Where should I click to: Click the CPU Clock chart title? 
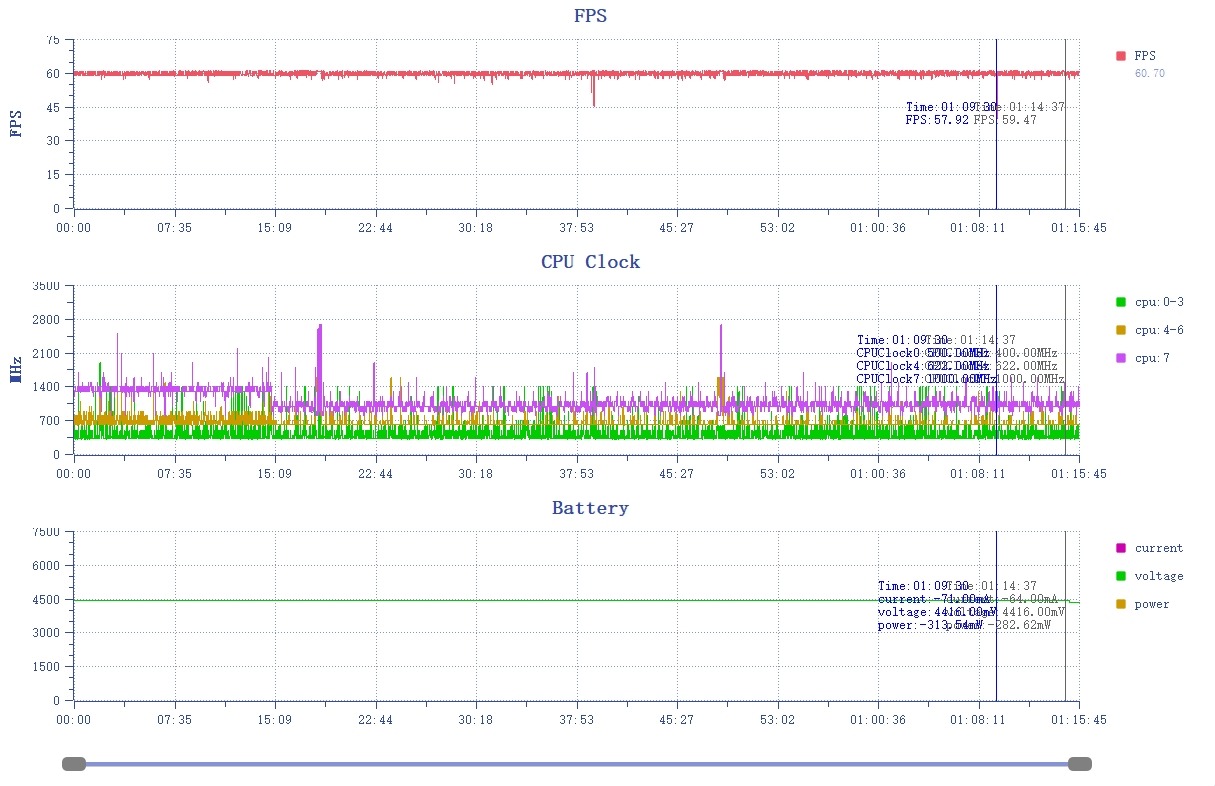pos(590,262)
